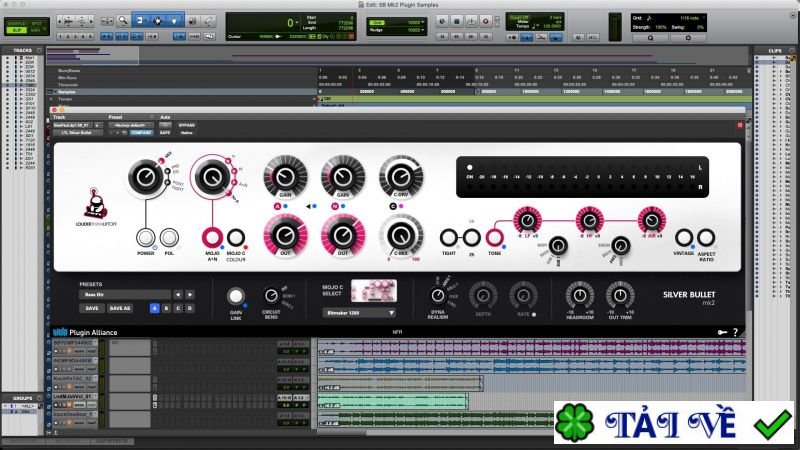Screen dimensions: 800x450
Task: Toggle the POWER button on the plugin
Action: pyautogui.click(x=146, y=238)
